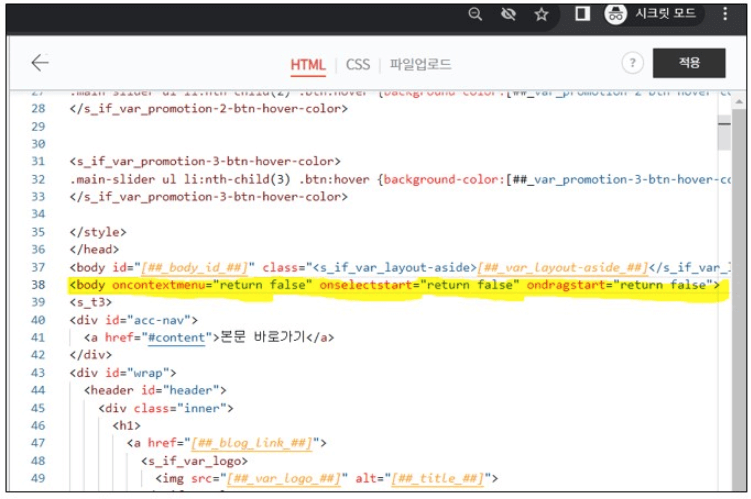Bookmark this page with the star icon
The width and height of the screenshot is (751, 499).
tap(542, 14)
